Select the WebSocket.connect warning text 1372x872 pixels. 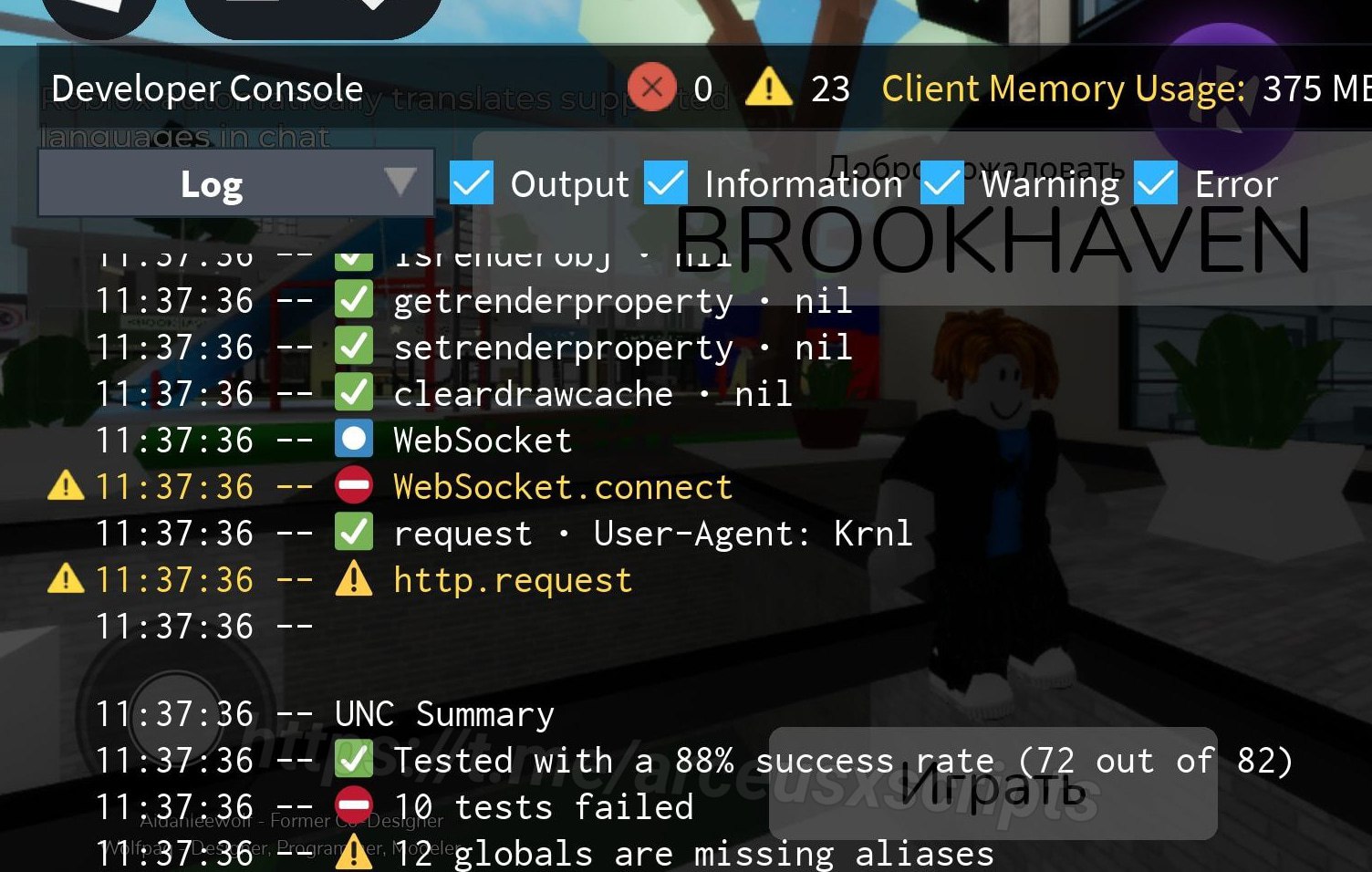tap(563, 487)
